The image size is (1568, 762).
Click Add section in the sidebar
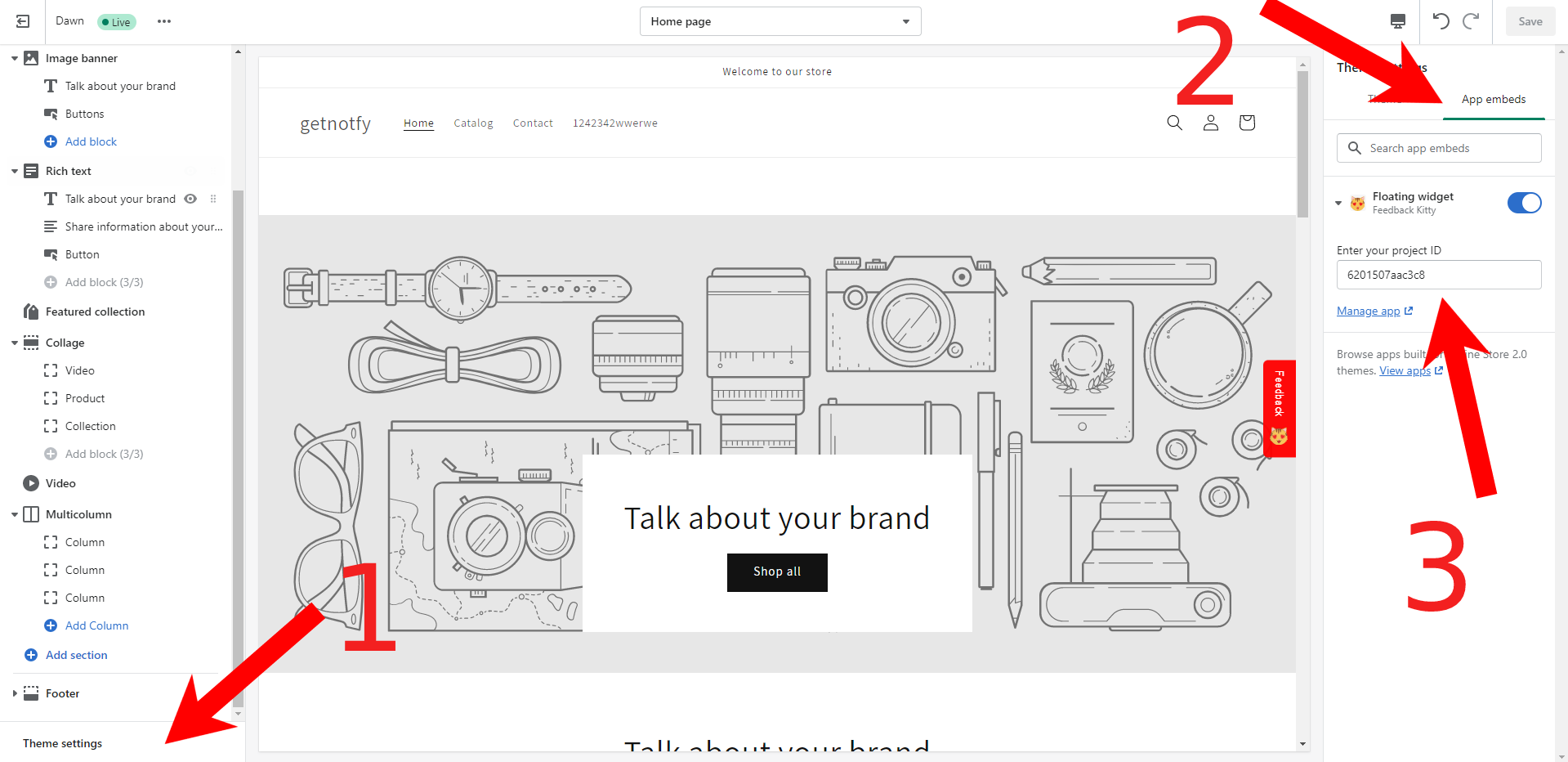76,655
